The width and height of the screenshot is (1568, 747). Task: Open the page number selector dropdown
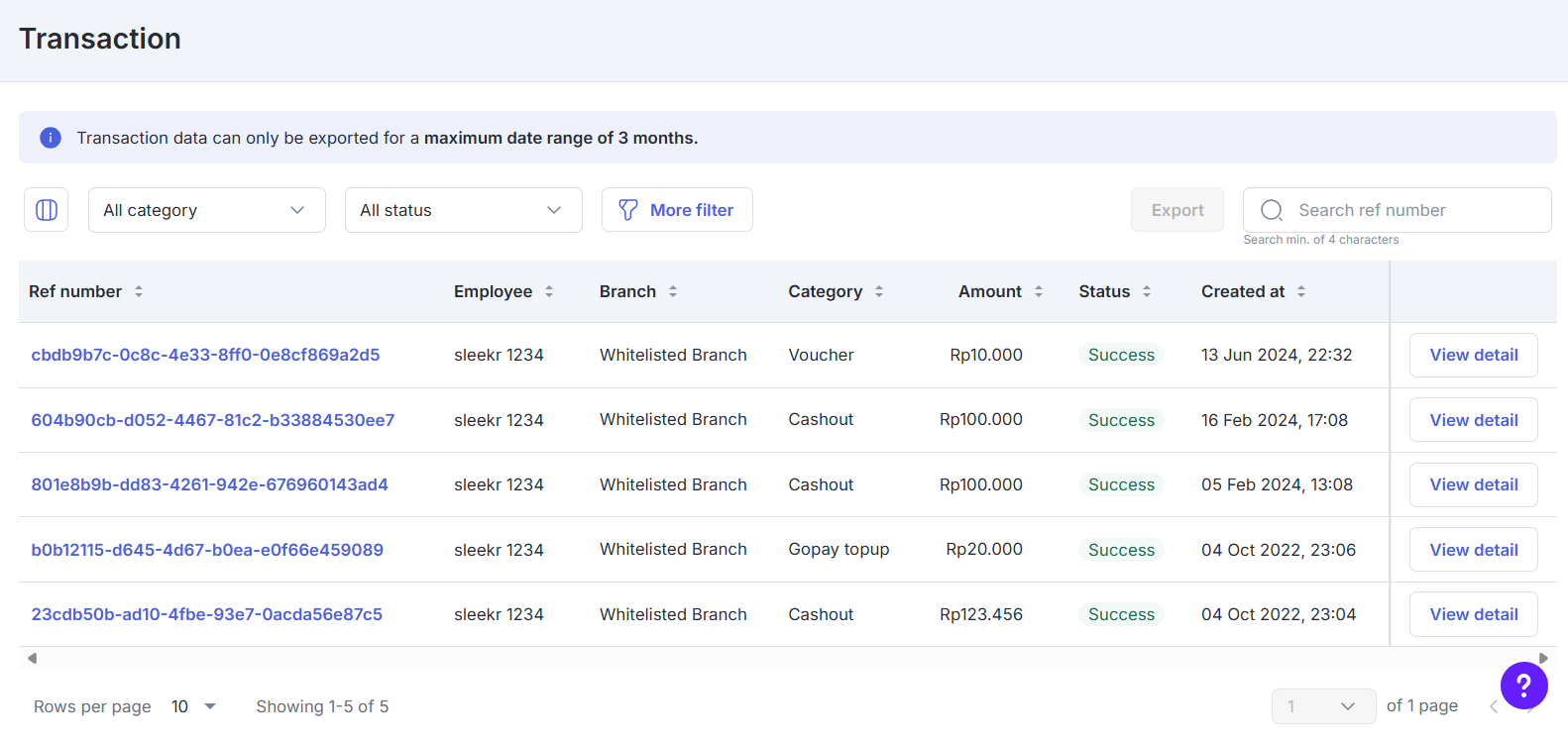[1323, 706]
